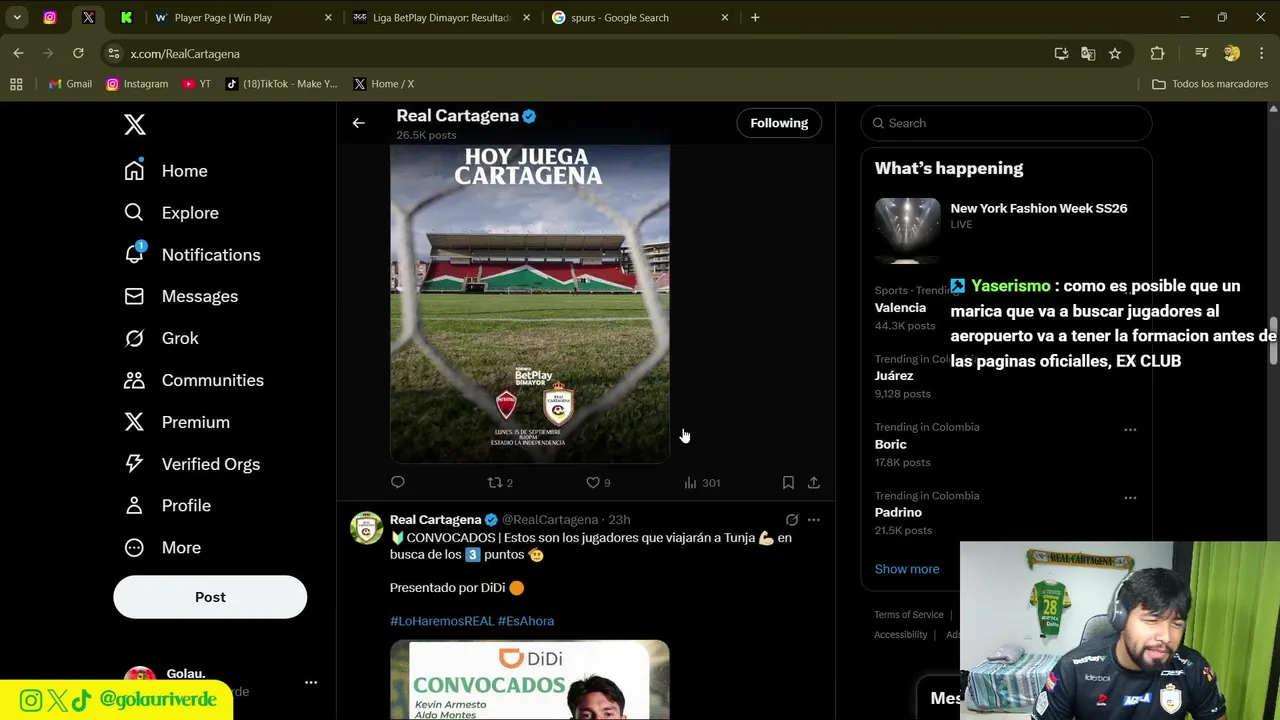Switch to the pinned Instagram tab
Screen dimensions: 1280x720
[50, 18]
